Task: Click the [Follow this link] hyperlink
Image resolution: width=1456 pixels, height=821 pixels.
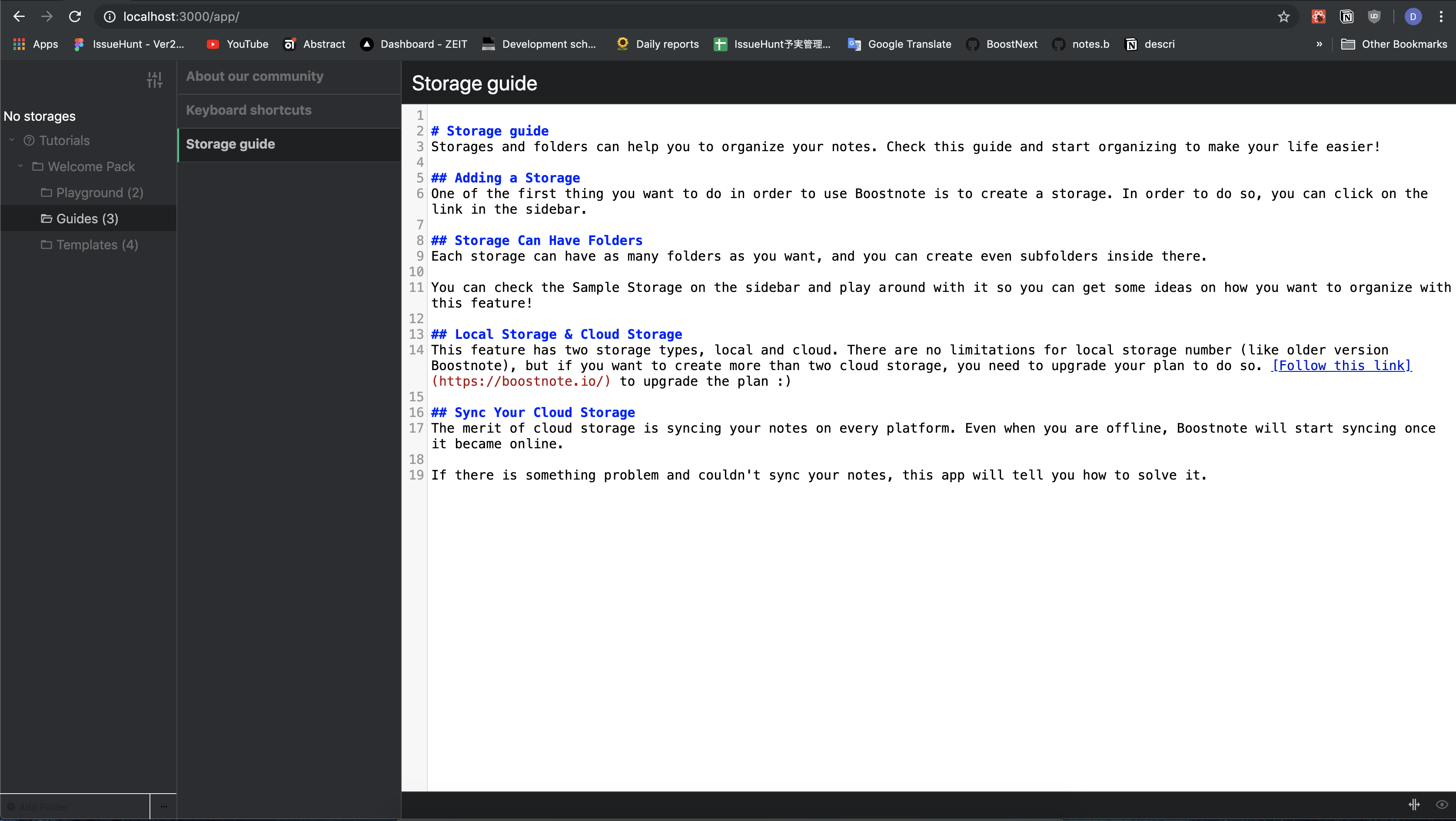Action: pos(1342,366)
